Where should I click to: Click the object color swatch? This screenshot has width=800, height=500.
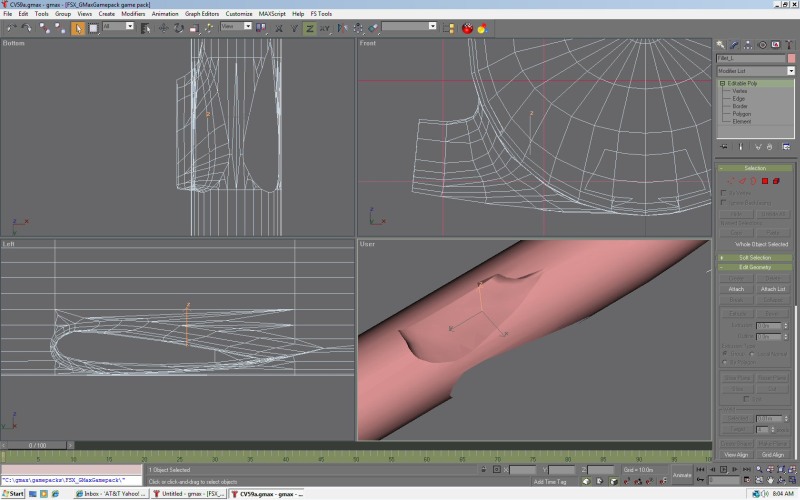pyautogui.click(x=791, y=58)
